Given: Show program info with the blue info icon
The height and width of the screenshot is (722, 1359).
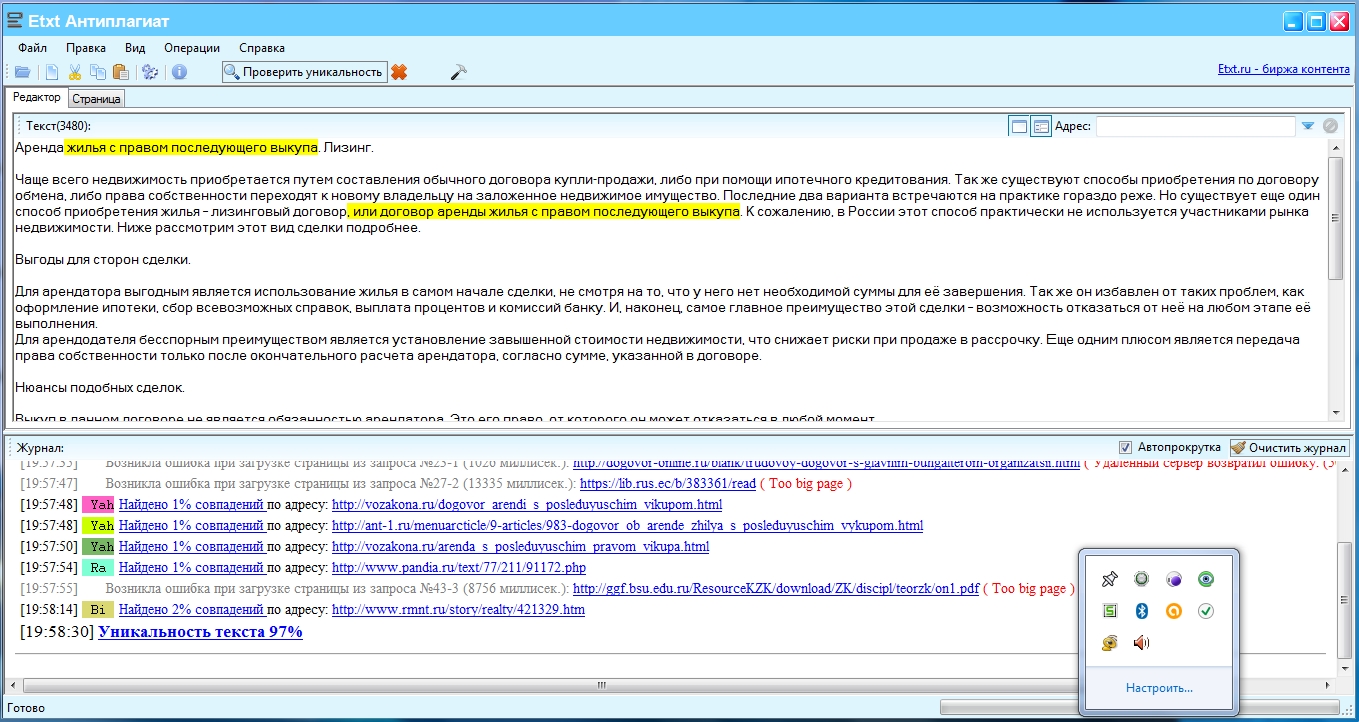Looking at the screenshot, I should pos(180,72).
